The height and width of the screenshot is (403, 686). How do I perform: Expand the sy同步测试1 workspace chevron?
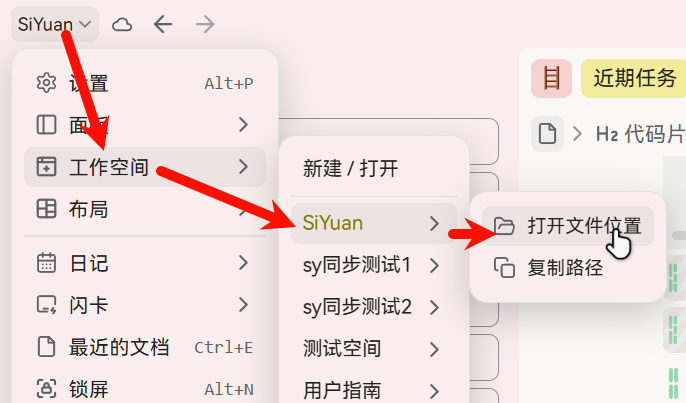(x=434, y=265)
